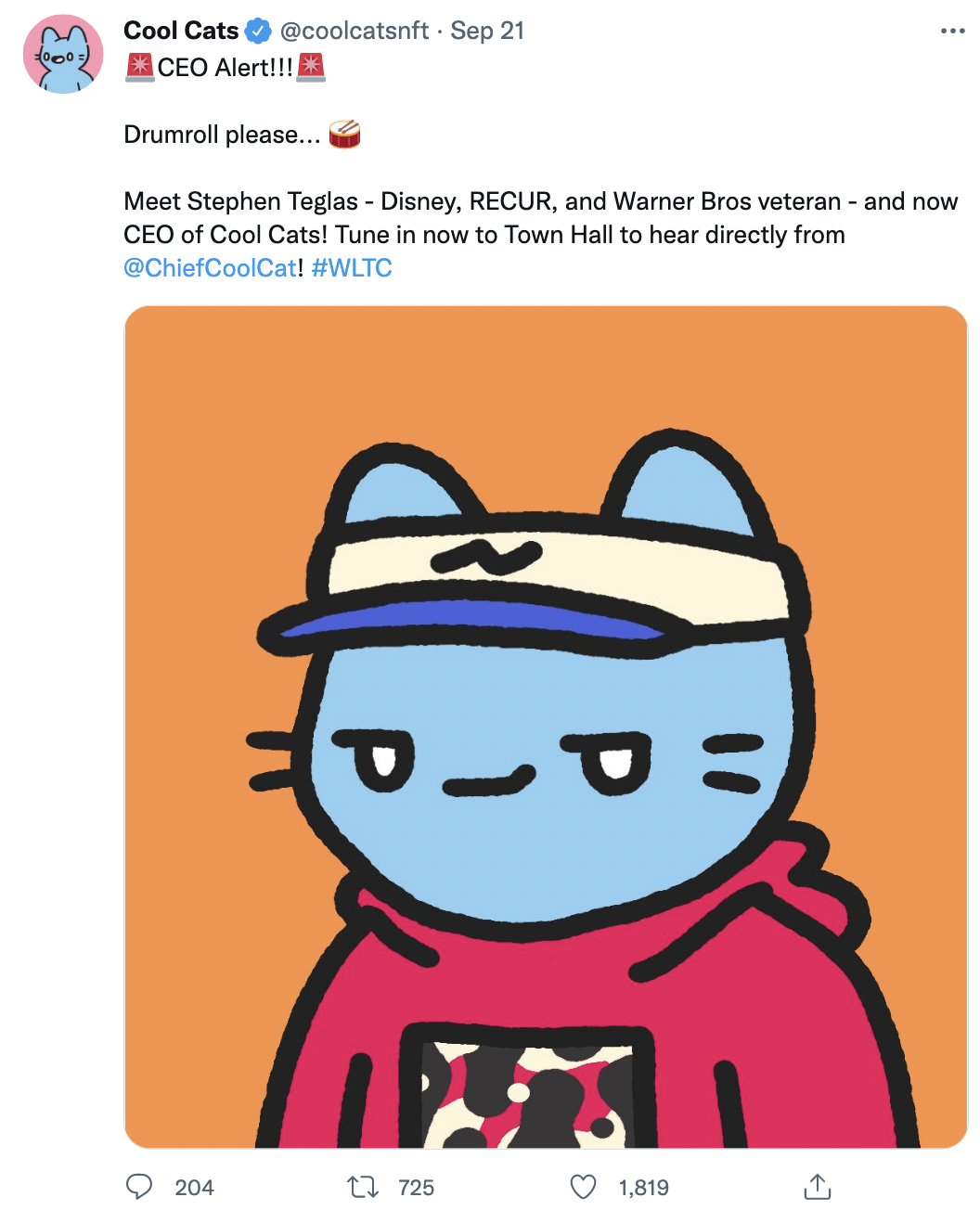Click the Cool Cats display name
The height and width of the screenshot is (1223, 980).
pos(181,31)
